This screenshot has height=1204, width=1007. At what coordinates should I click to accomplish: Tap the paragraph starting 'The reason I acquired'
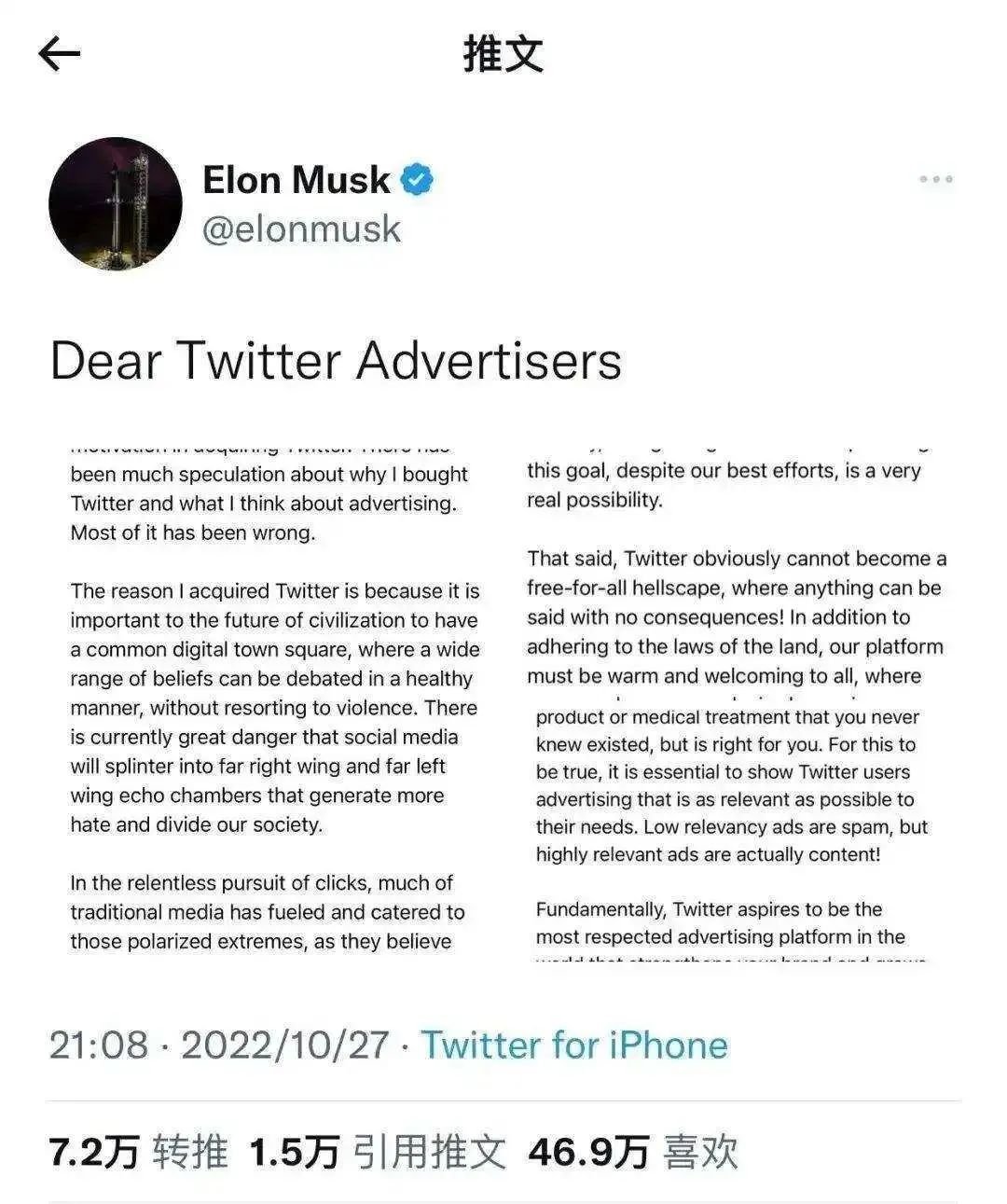pos(275,708)
